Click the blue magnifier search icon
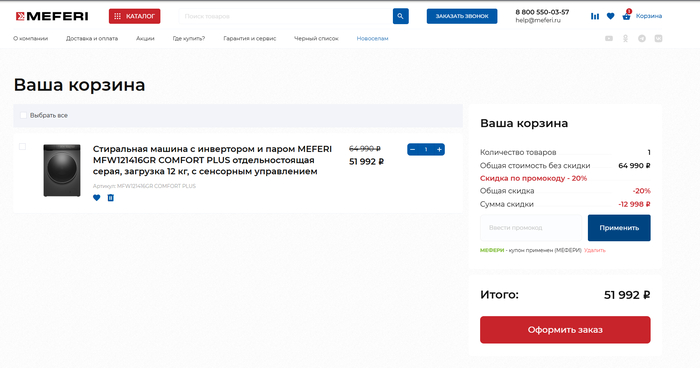This screenshot has height=368, width=700. pyautogui.click(x=400, y=16)
